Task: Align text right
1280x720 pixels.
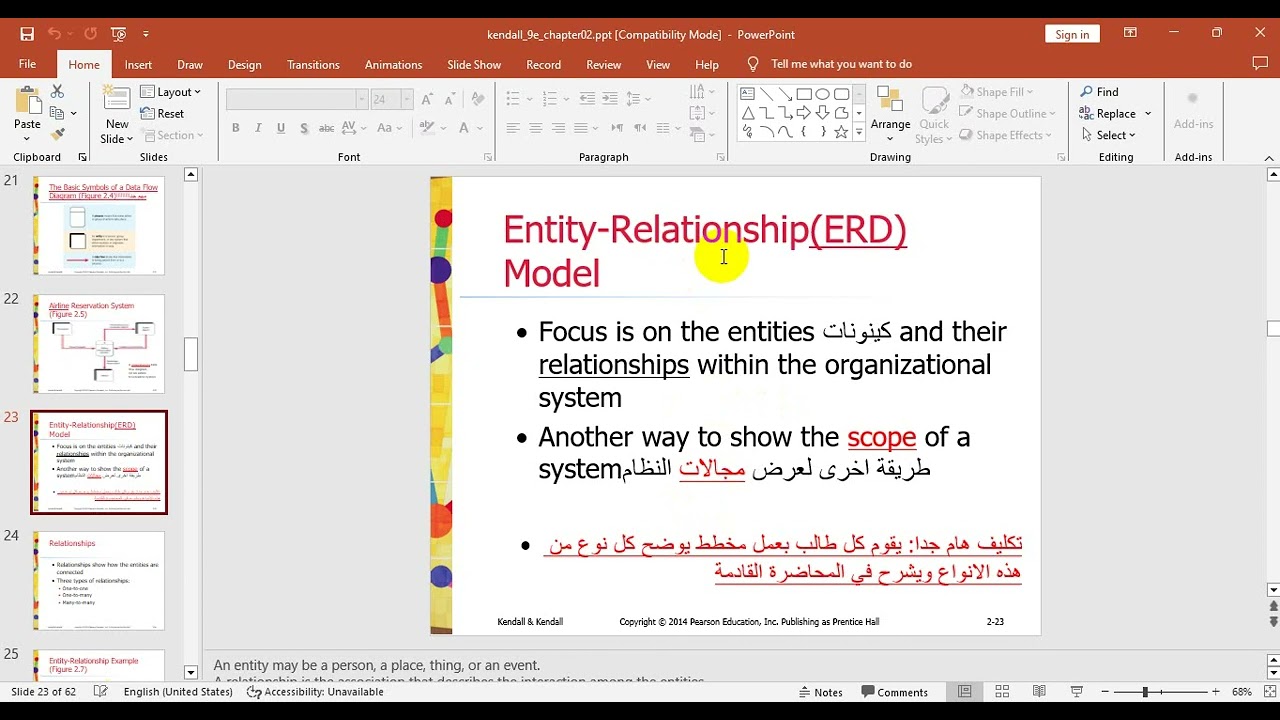Action: tap(558, 128)
